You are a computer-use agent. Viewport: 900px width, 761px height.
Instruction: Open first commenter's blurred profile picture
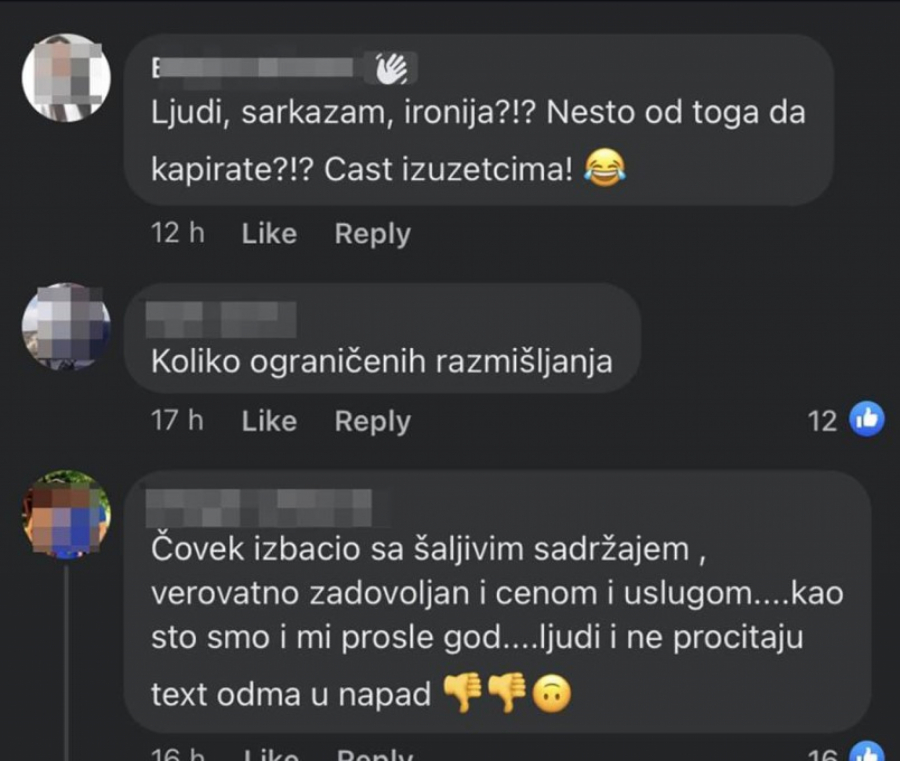pyautogui.click(x=66, y=77)
